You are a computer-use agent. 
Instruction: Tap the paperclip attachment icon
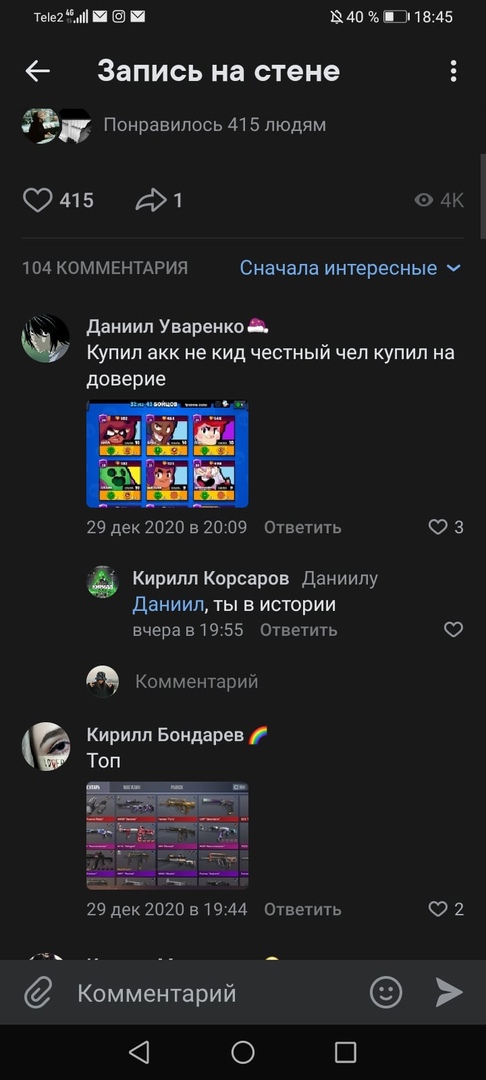pos(39,993)
